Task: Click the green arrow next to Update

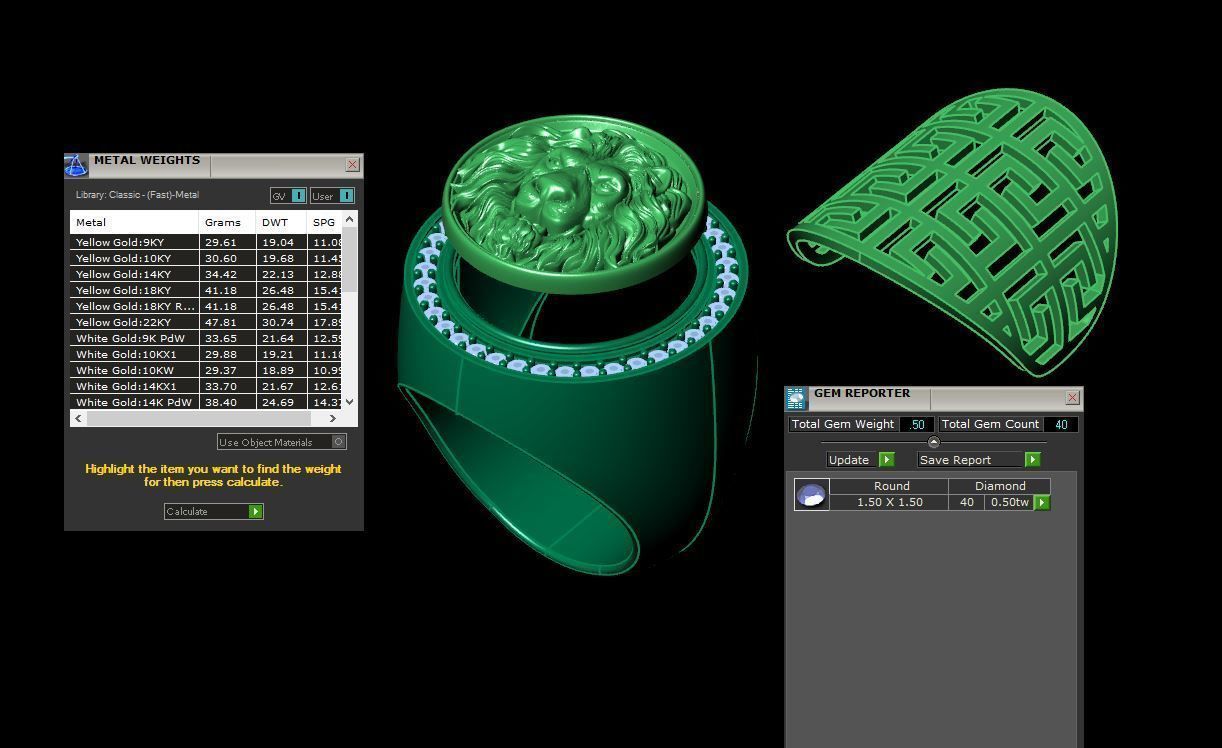Action: (886, 460)
